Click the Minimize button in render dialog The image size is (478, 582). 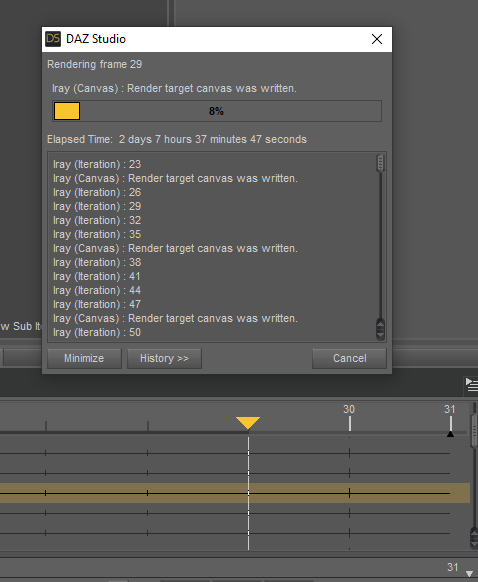84,358
